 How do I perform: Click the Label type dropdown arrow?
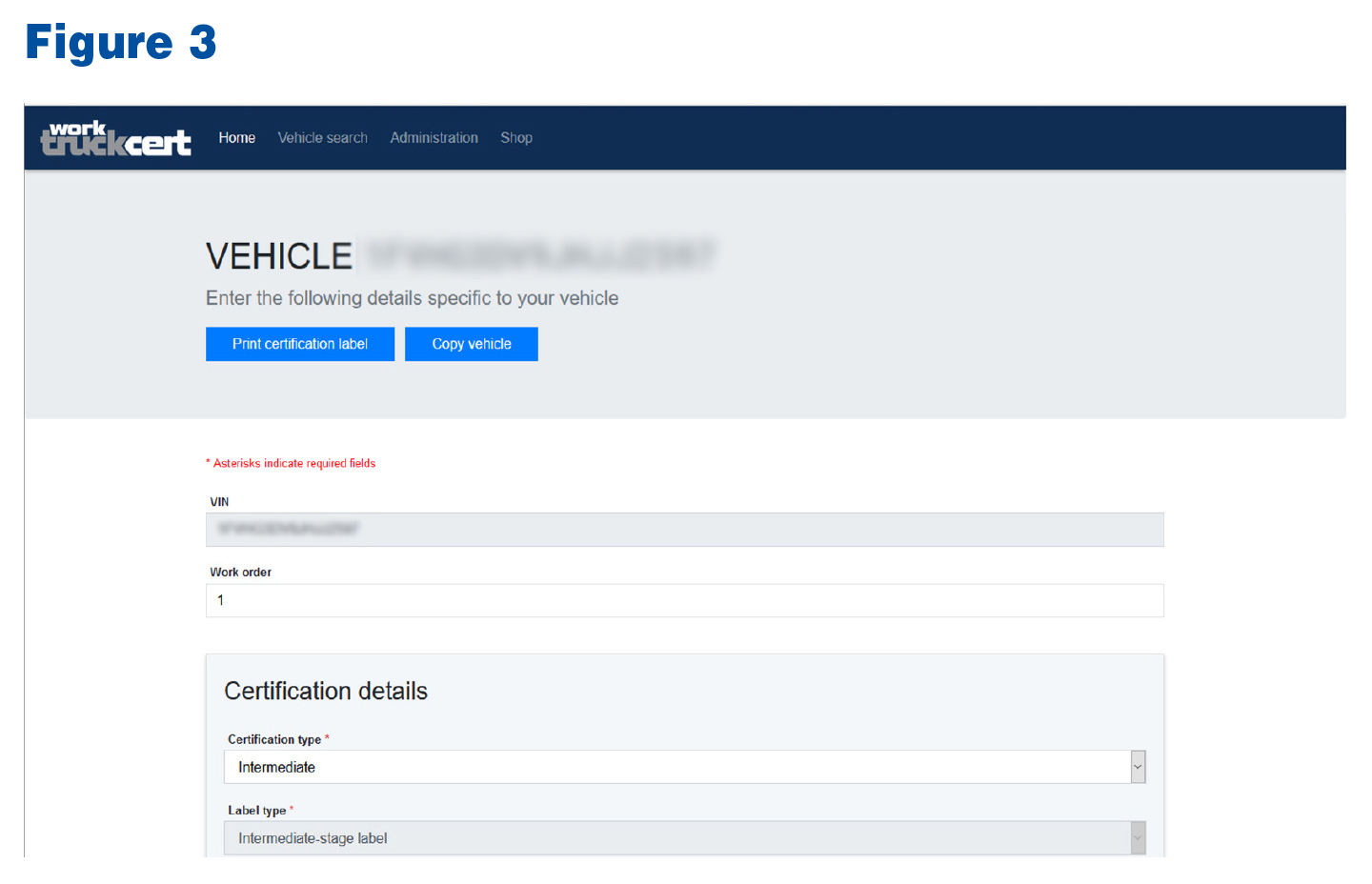[1138, 838]
